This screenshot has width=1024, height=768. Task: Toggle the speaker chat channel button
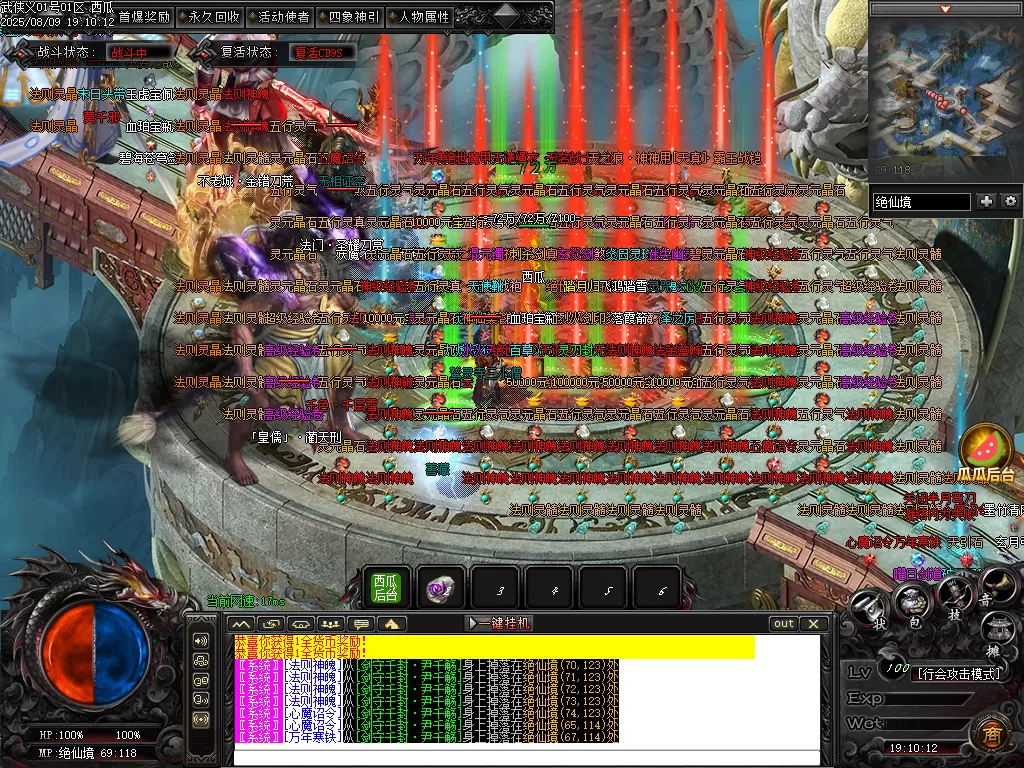201,640
